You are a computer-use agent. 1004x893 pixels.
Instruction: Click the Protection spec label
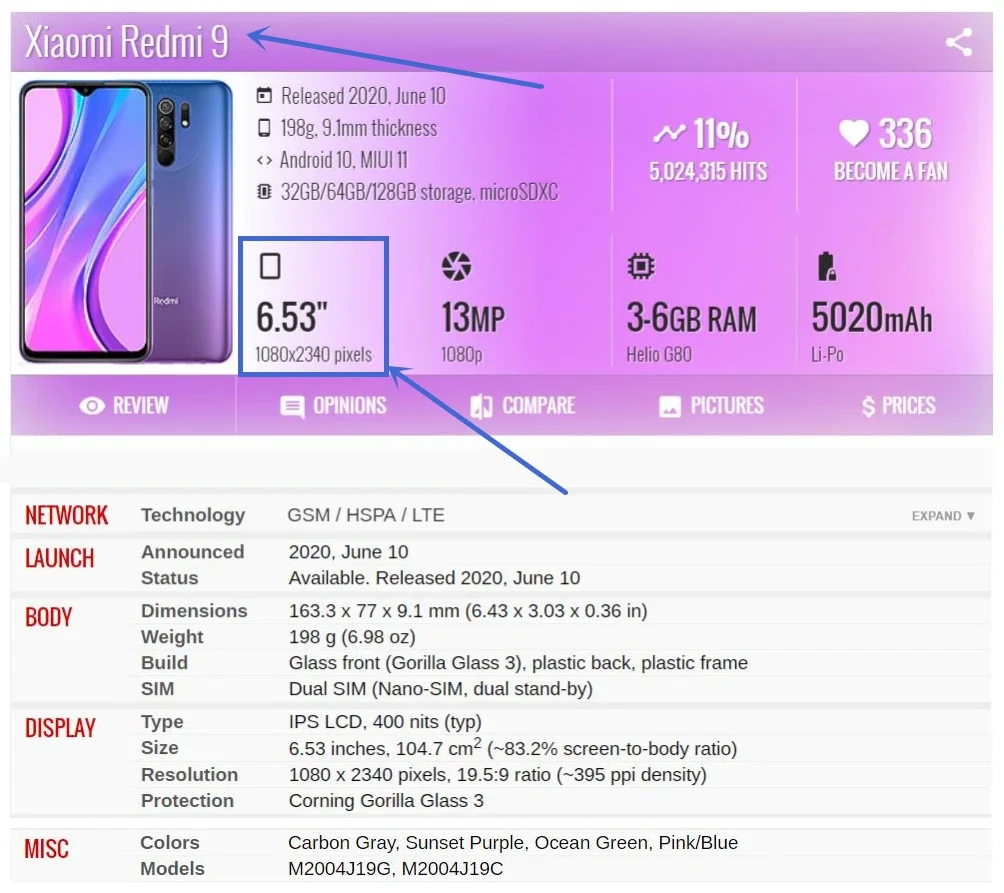tap(188, 801)
